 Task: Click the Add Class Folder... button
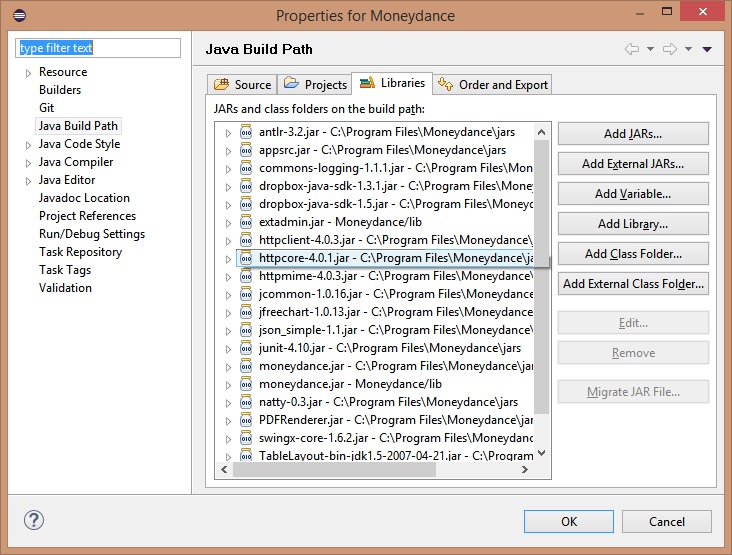(x=633, y=254)
